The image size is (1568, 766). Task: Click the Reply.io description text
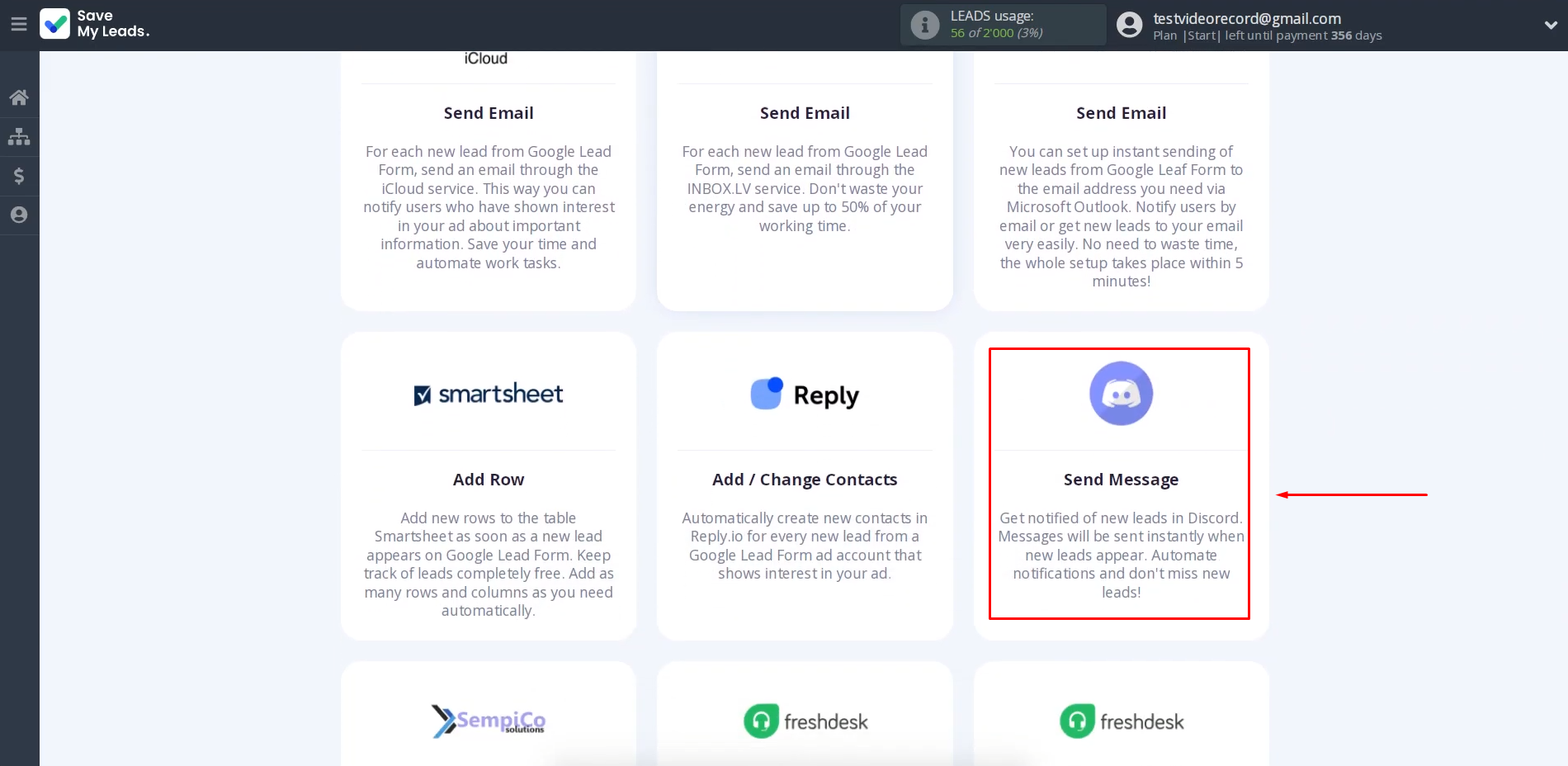(x=805, y=546)
